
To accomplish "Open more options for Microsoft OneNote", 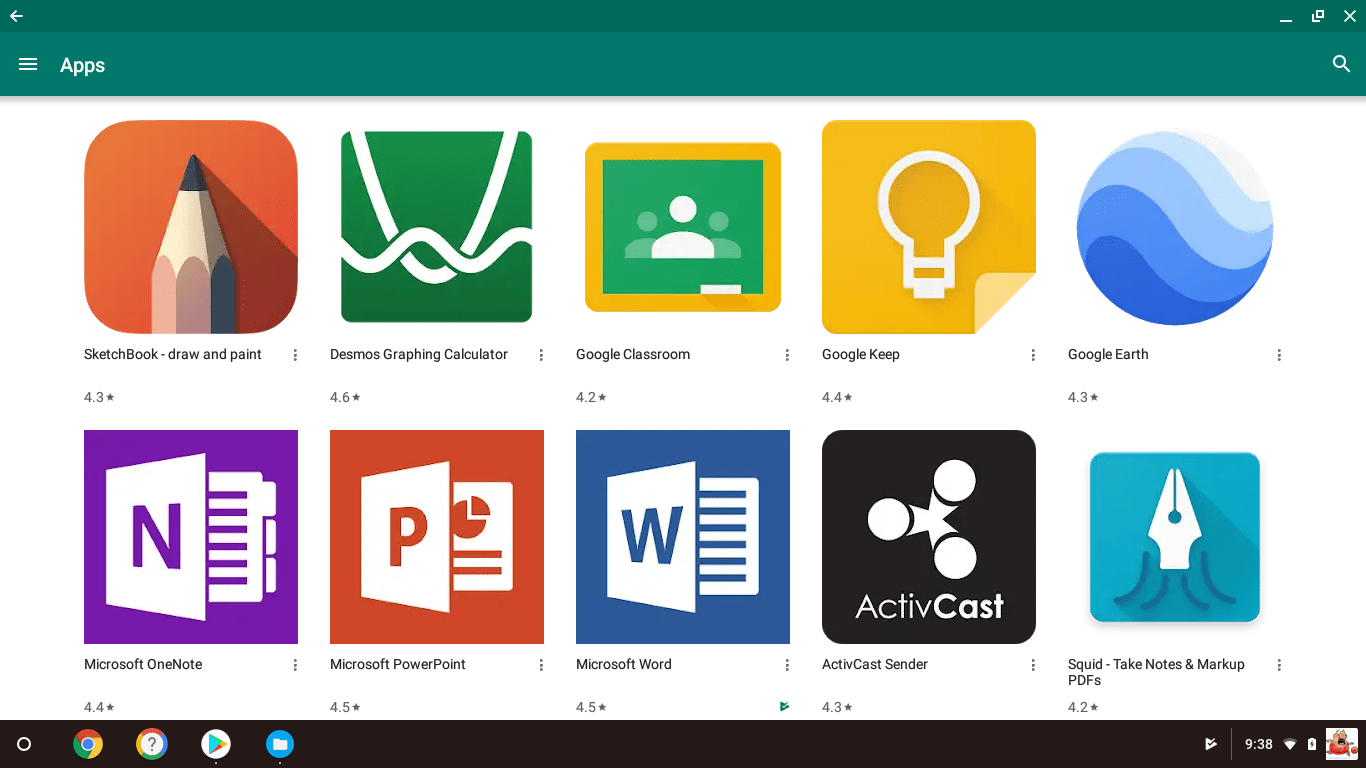I will click(x=295, y=665).
